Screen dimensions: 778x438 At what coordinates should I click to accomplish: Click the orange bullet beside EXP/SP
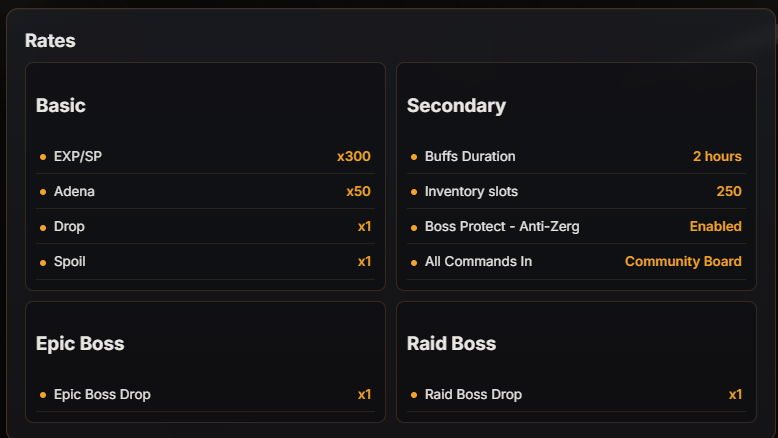point(43,157)
